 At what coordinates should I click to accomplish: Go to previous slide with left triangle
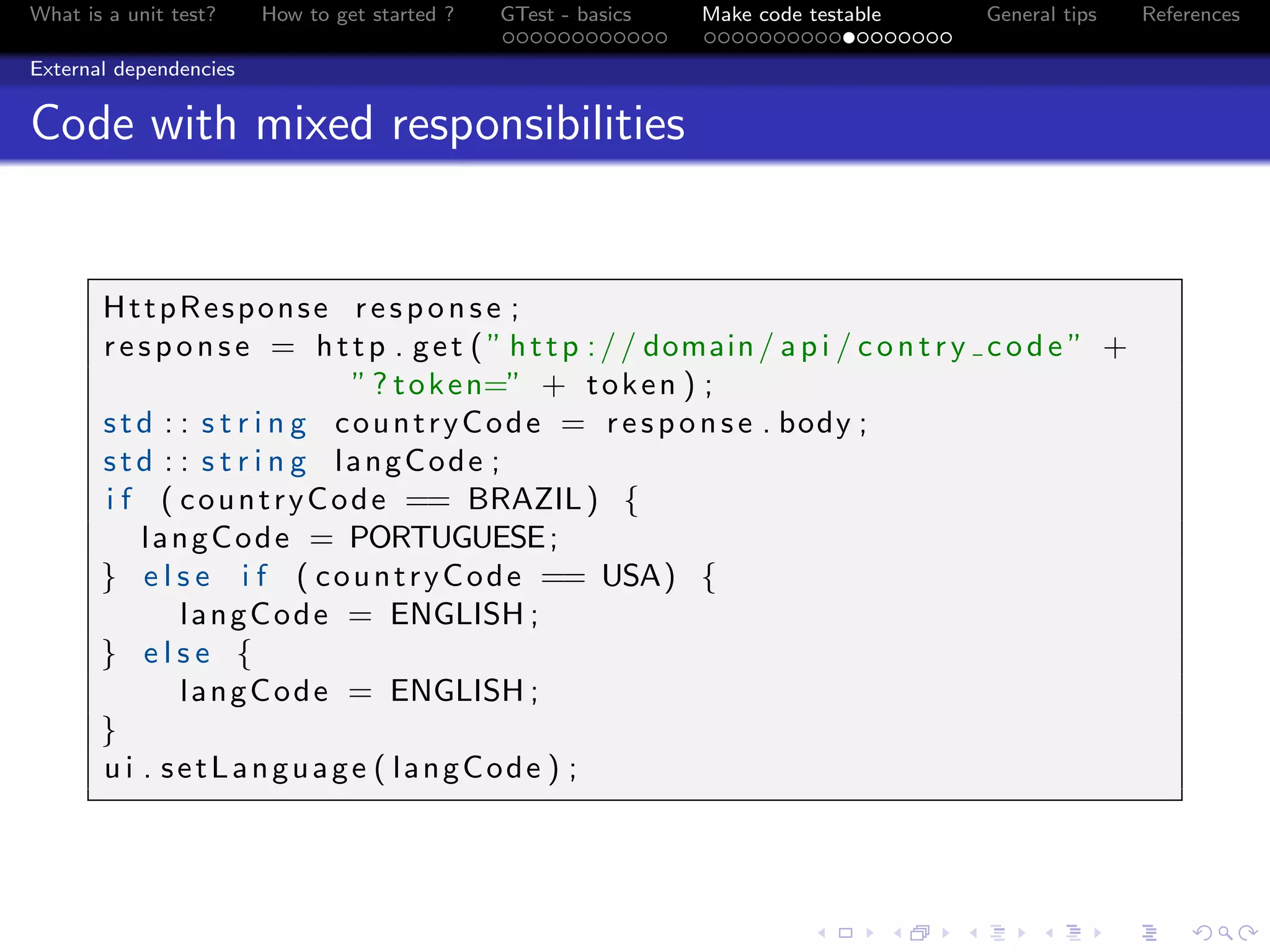(821, 933)
